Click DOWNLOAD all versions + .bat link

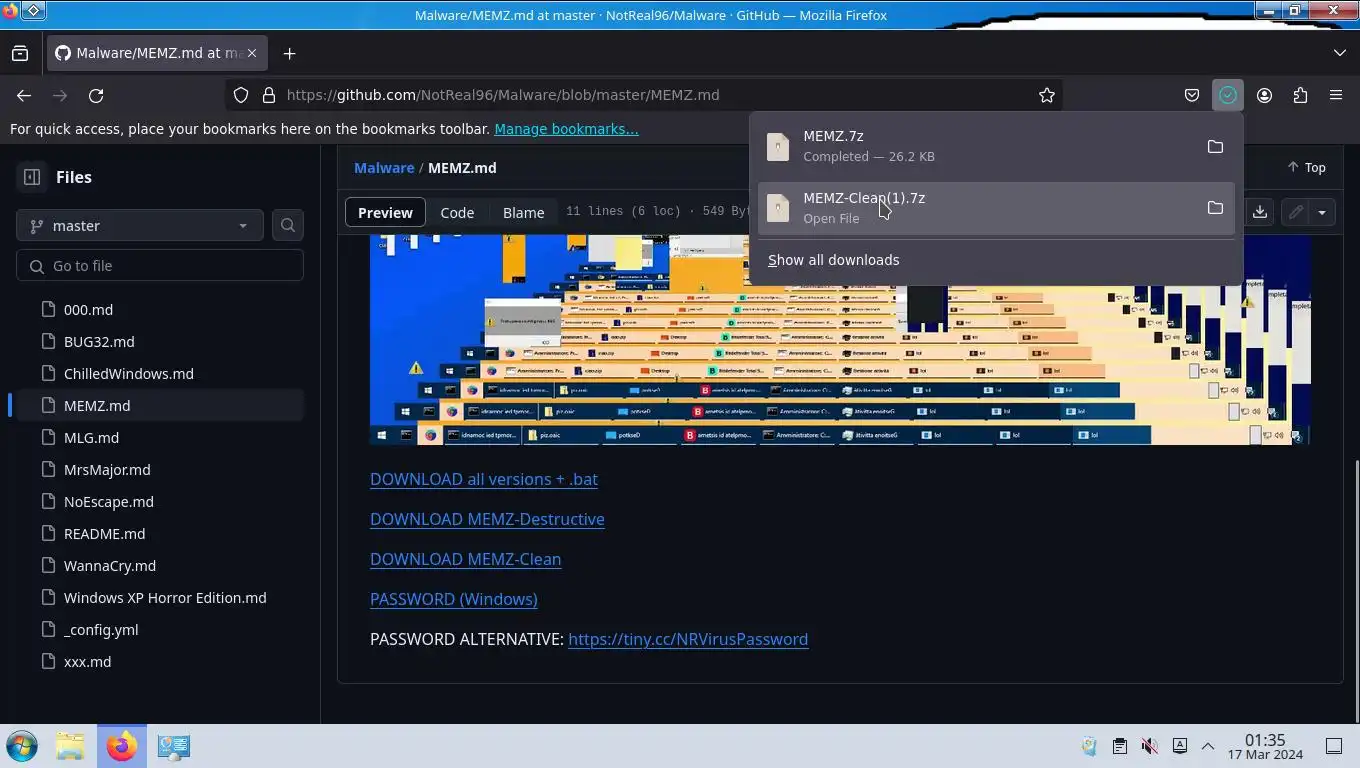[x=484, y=479]
